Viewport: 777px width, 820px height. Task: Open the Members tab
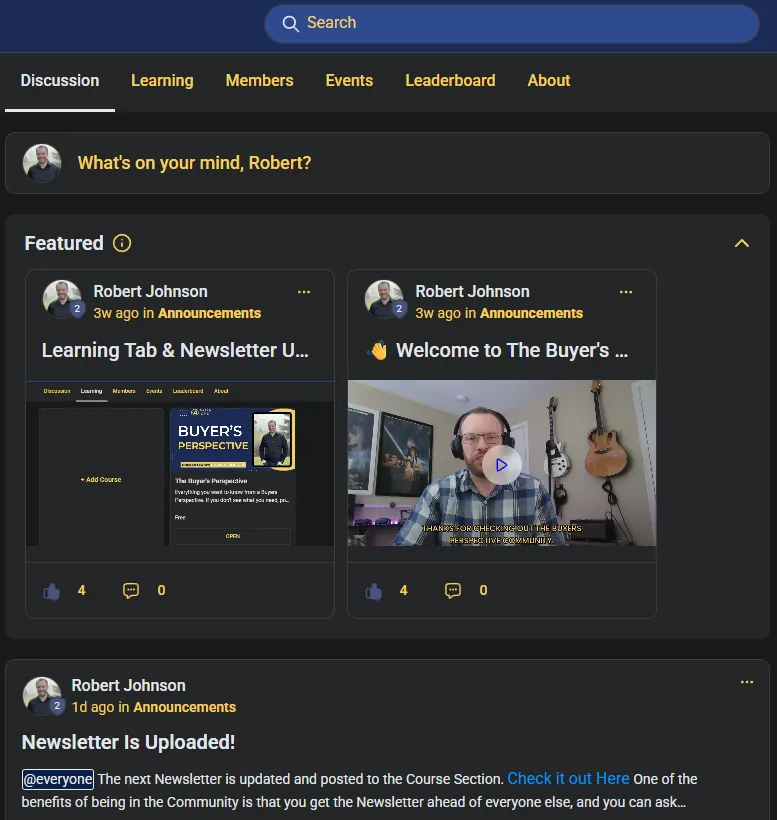(x=259, y=81)
